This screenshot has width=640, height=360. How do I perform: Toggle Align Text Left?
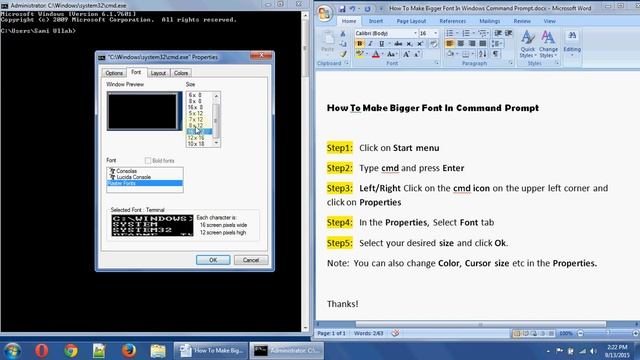point(450,43)
